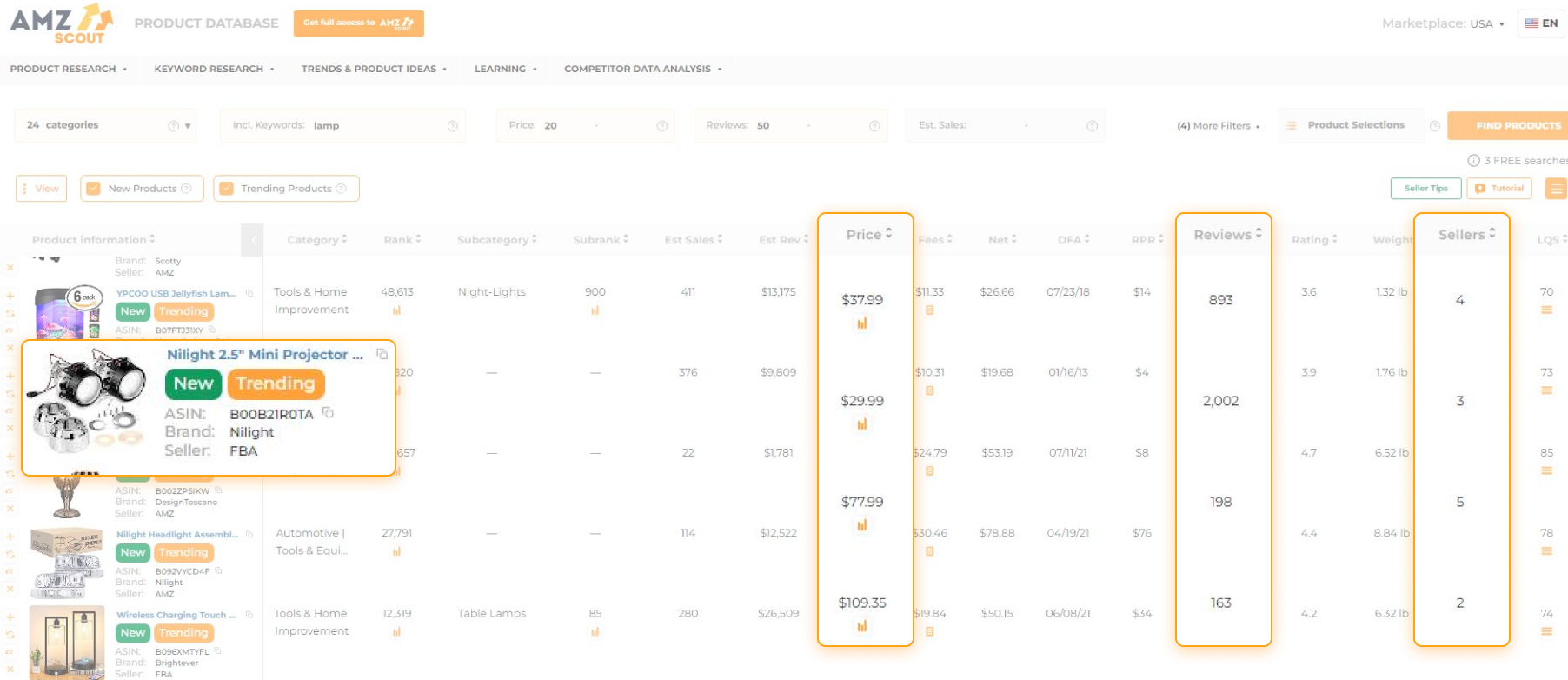Click help icon in Est. Sales filter
The image size is (1568, 680).
pyautogui.click(x=1092, y=126)
